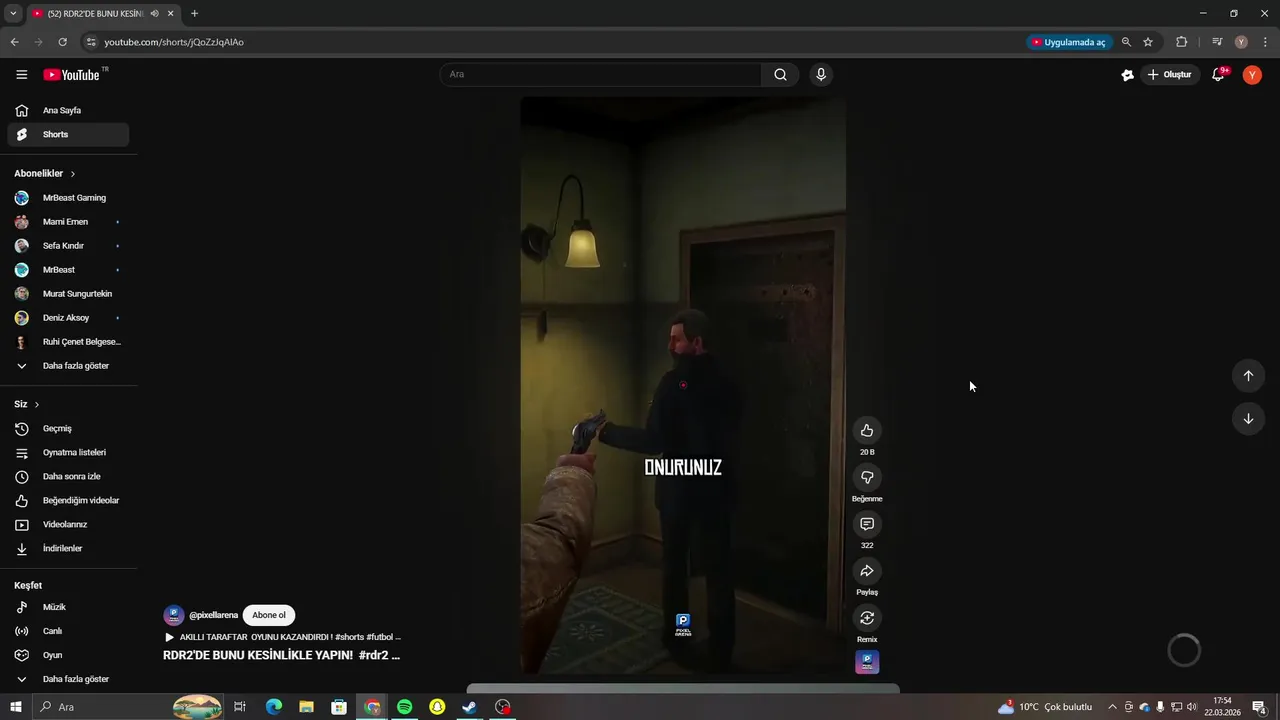Open Steam from taskbar
This screenshot has width=1280, height=720.
(x=469, y=707)
